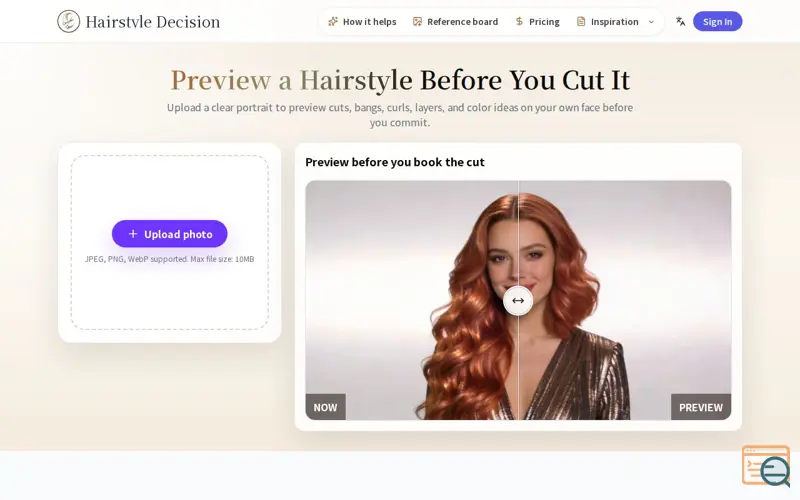This screenshot has width=800, height=500.
Task: Click the plus icon on Upload photo
Action: pyautogui.click(x=133, y=234)
